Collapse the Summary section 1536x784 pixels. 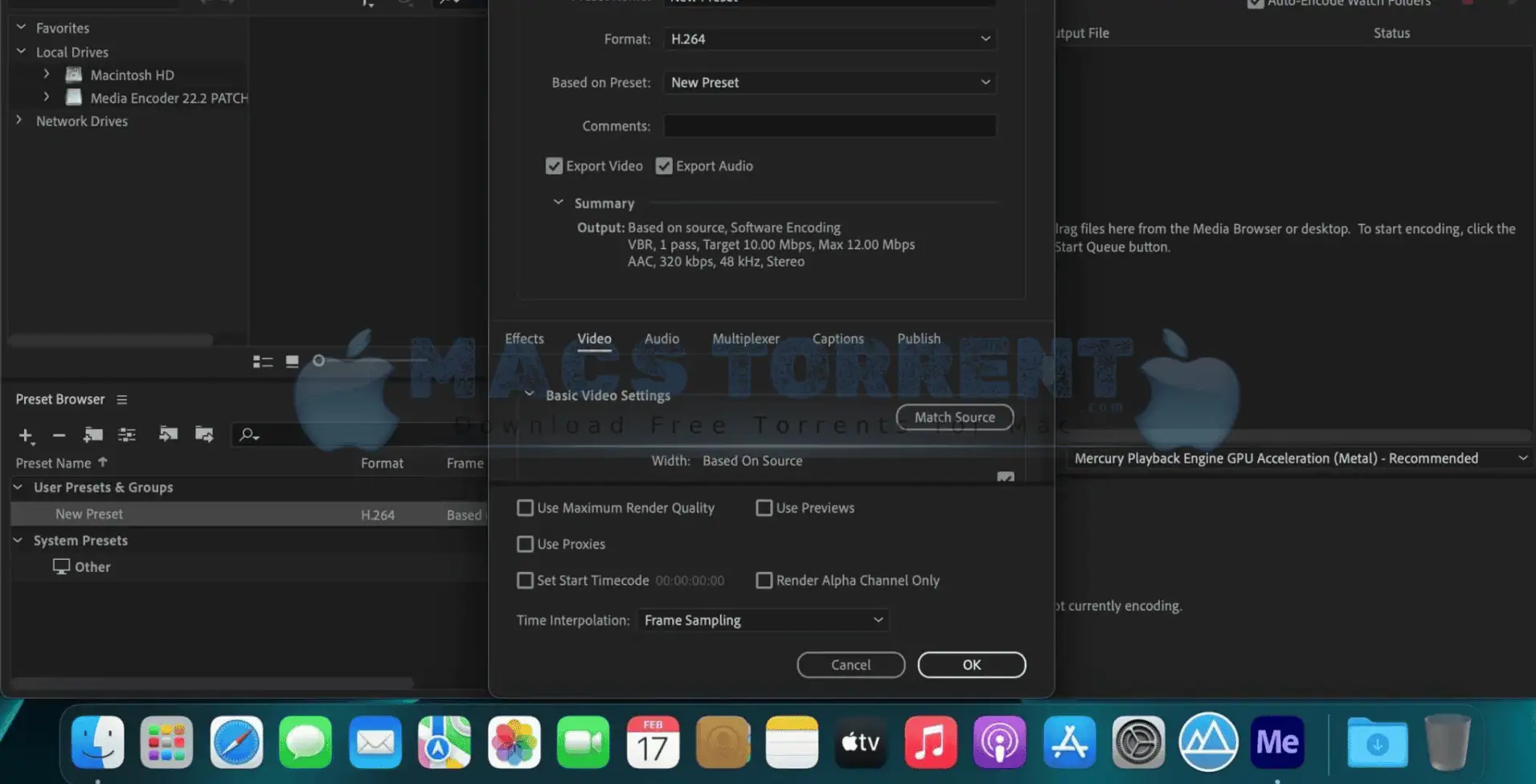click(558, 202)
